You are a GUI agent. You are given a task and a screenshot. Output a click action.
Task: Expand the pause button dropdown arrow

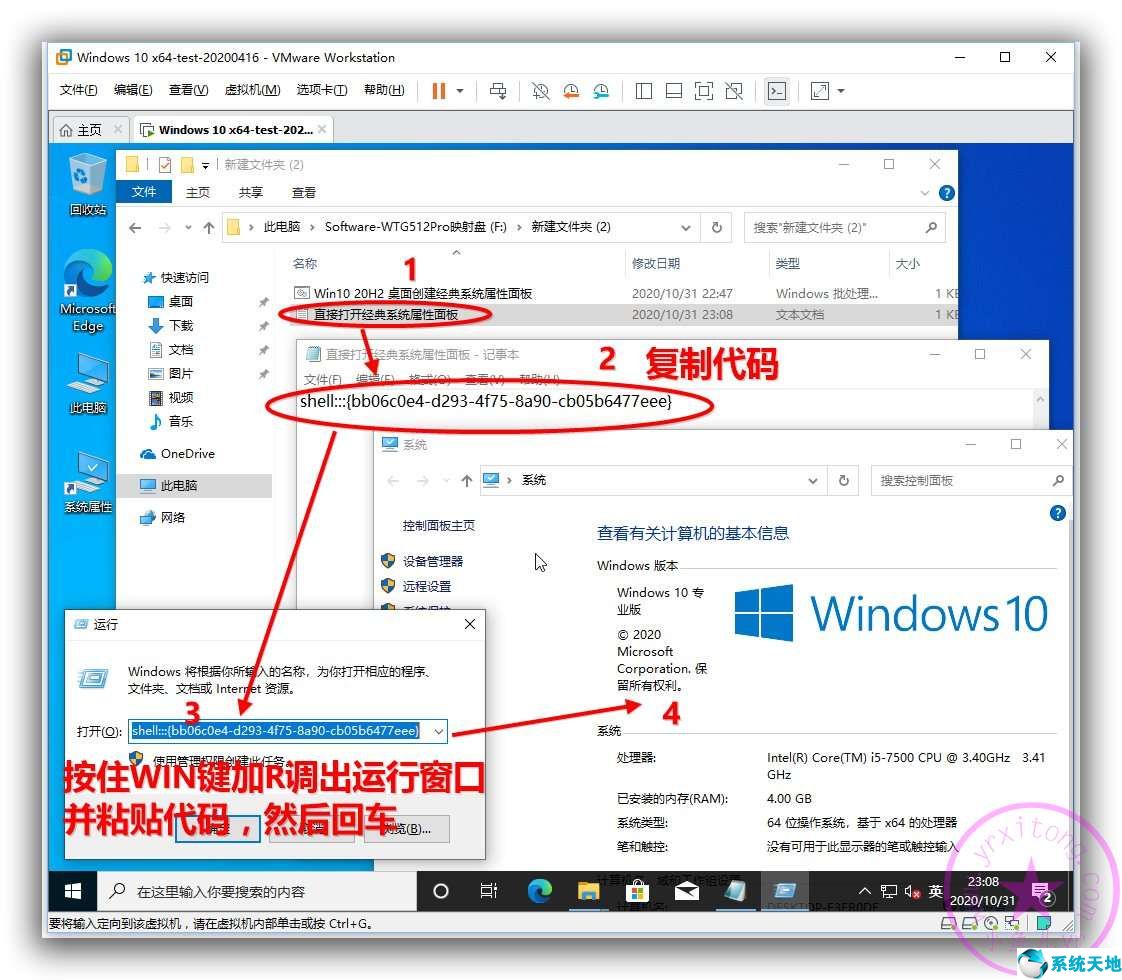(x=462, y=91)
